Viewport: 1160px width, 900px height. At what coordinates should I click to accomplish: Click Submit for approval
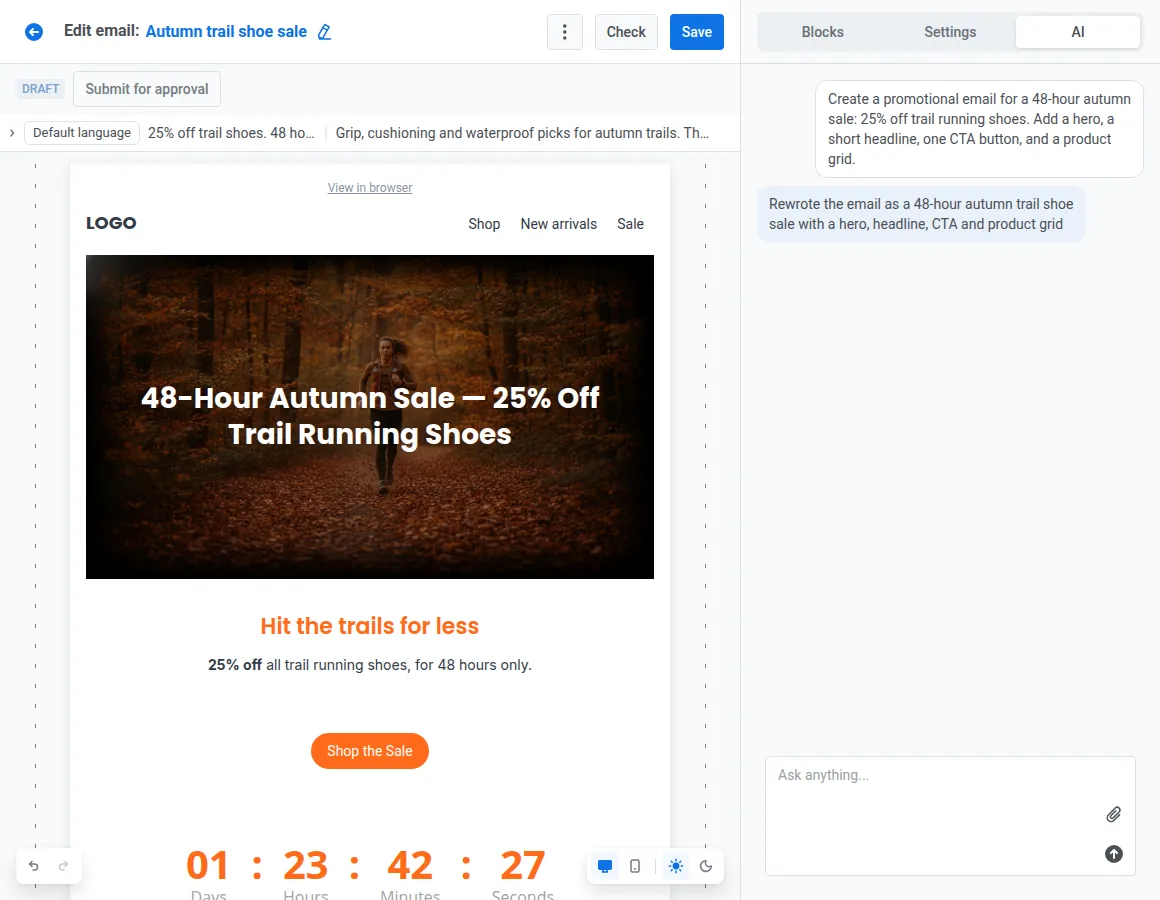pos(146,89)
